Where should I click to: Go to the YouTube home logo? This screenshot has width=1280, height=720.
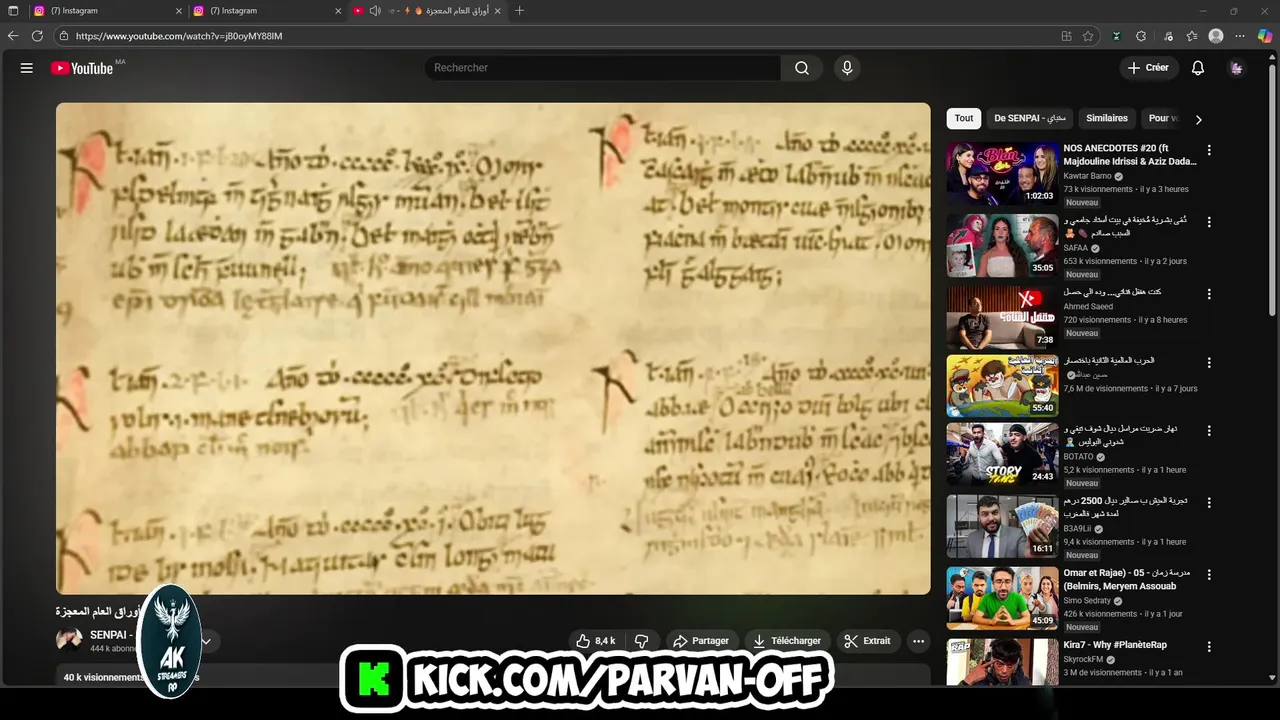tap(82, 68)
